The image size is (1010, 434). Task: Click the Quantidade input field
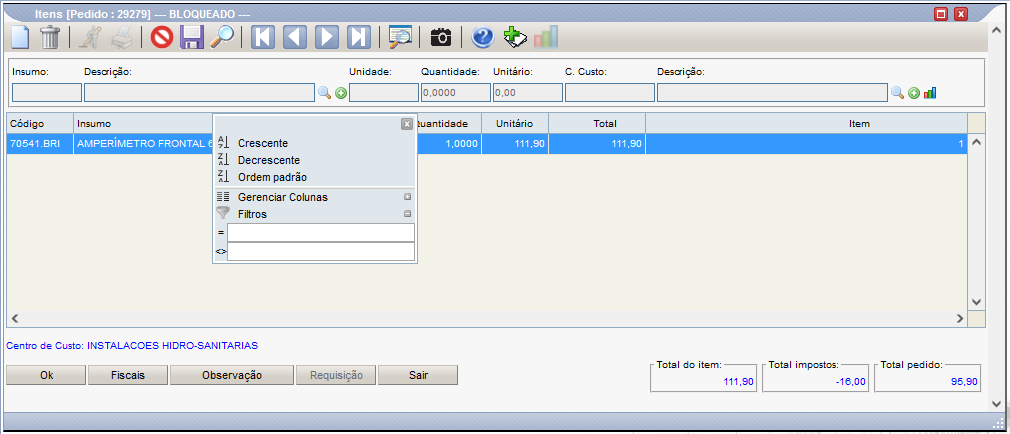point(456,93)
